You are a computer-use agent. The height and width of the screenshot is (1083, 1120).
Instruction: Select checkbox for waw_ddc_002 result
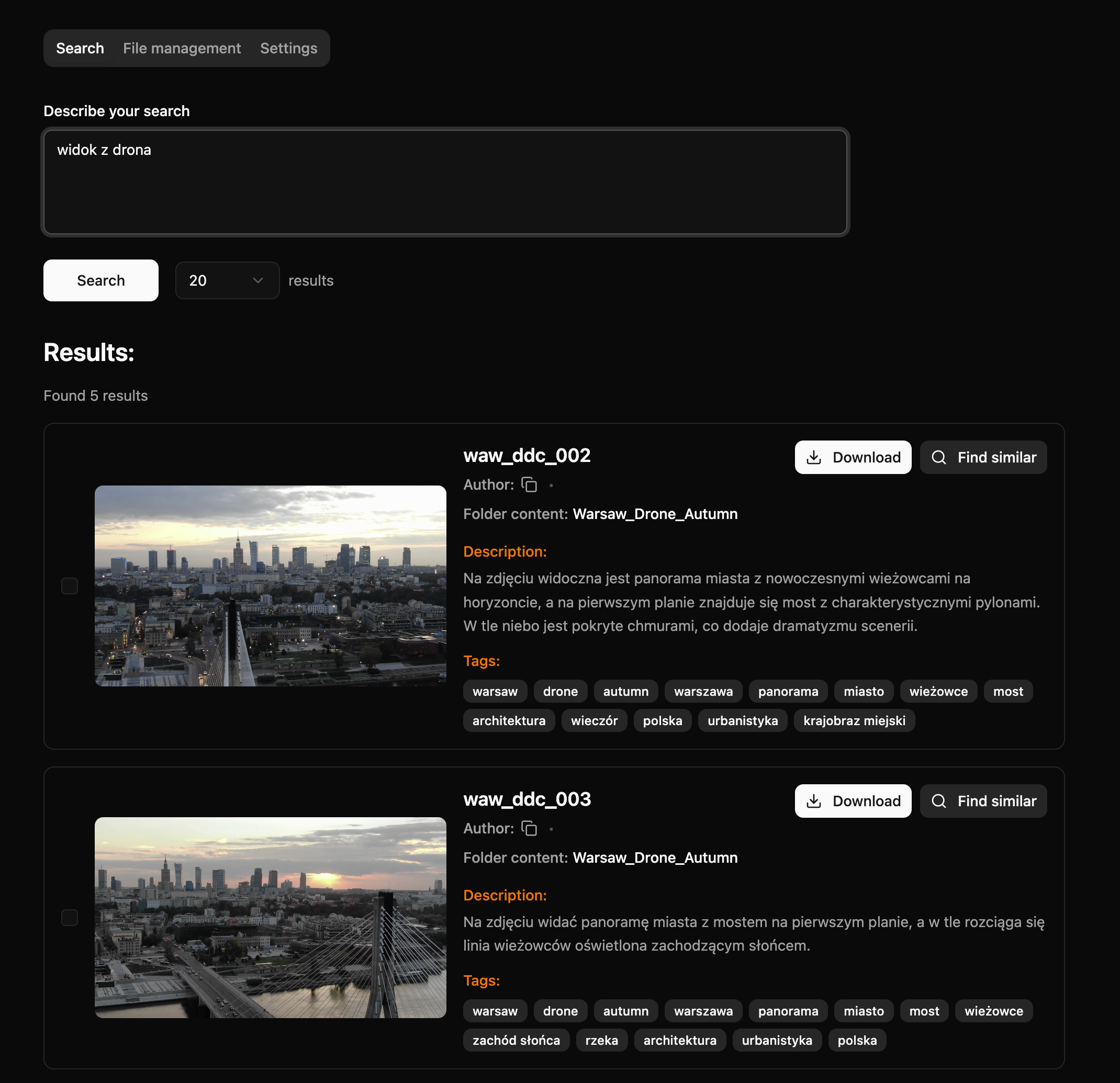click(70, 586)
